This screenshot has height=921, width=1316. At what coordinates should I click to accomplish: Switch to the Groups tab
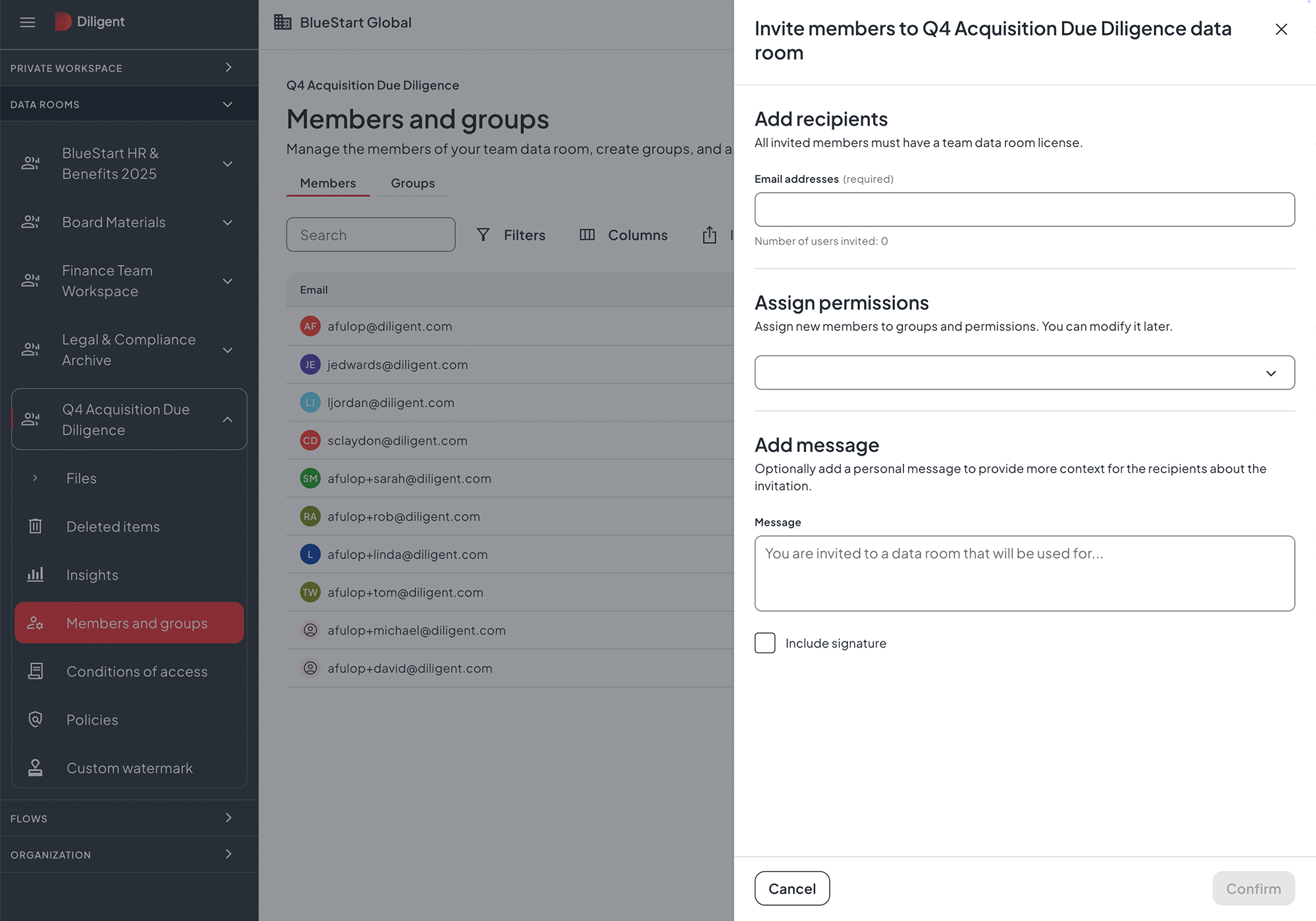[x=413, y=183]
